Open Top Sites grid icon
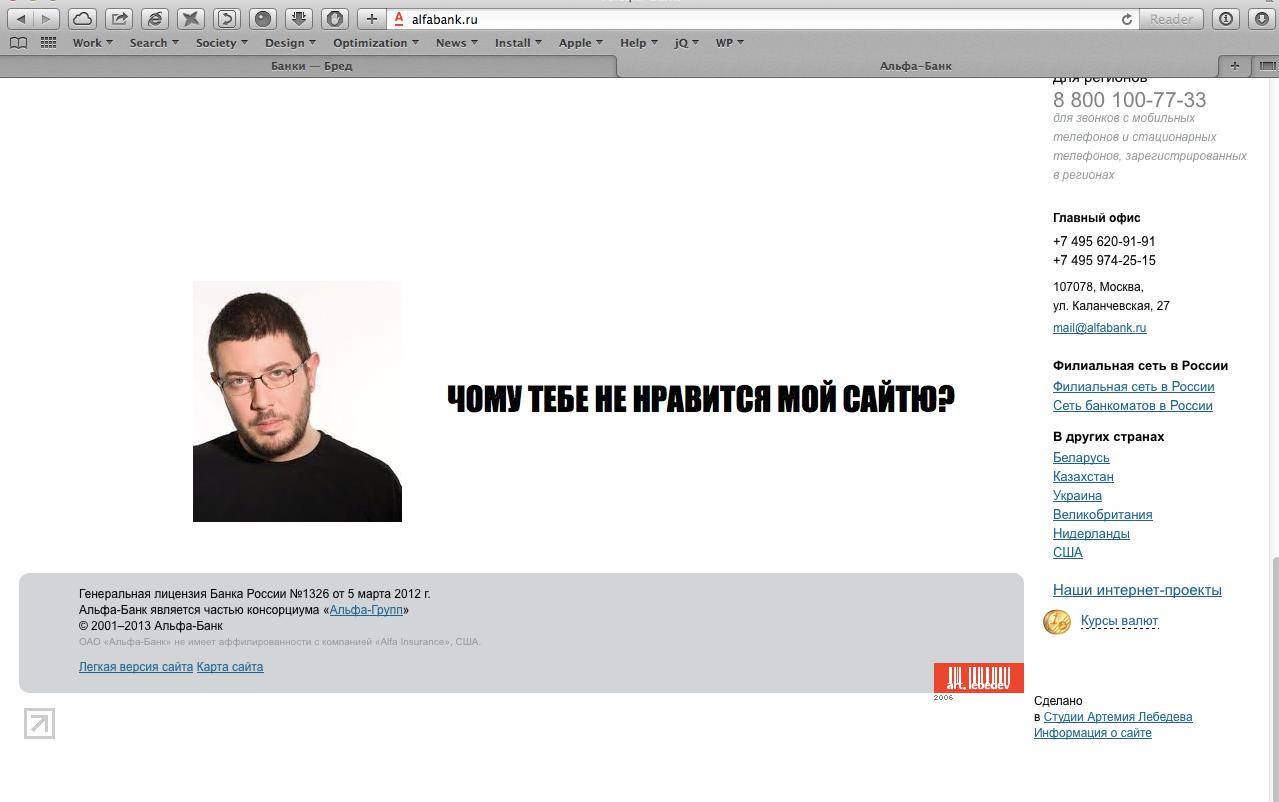The image size is (1279, 802). 48,43
